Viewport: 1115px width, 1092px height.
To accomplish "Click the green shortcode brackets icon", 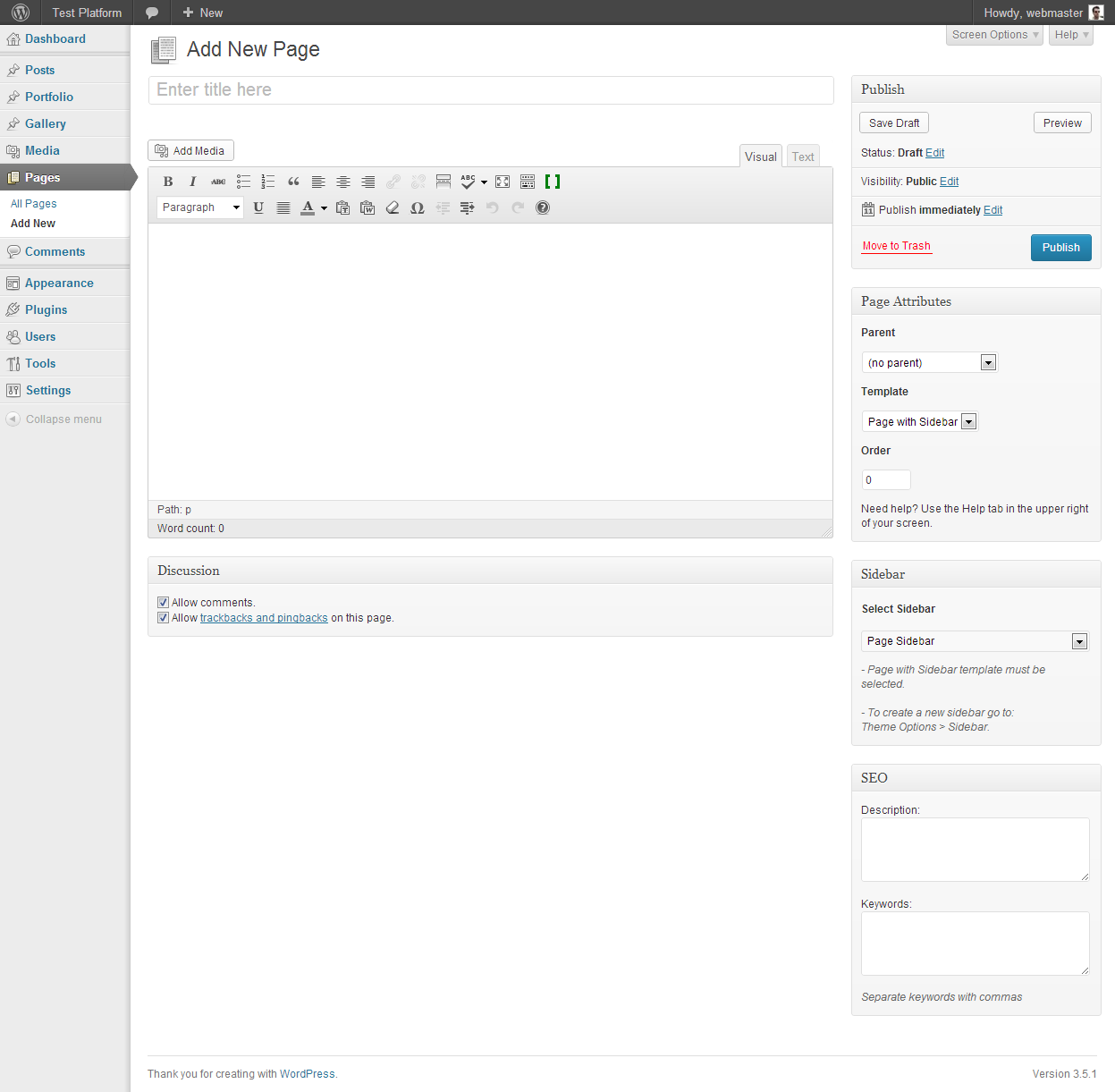I will [553, 182].
